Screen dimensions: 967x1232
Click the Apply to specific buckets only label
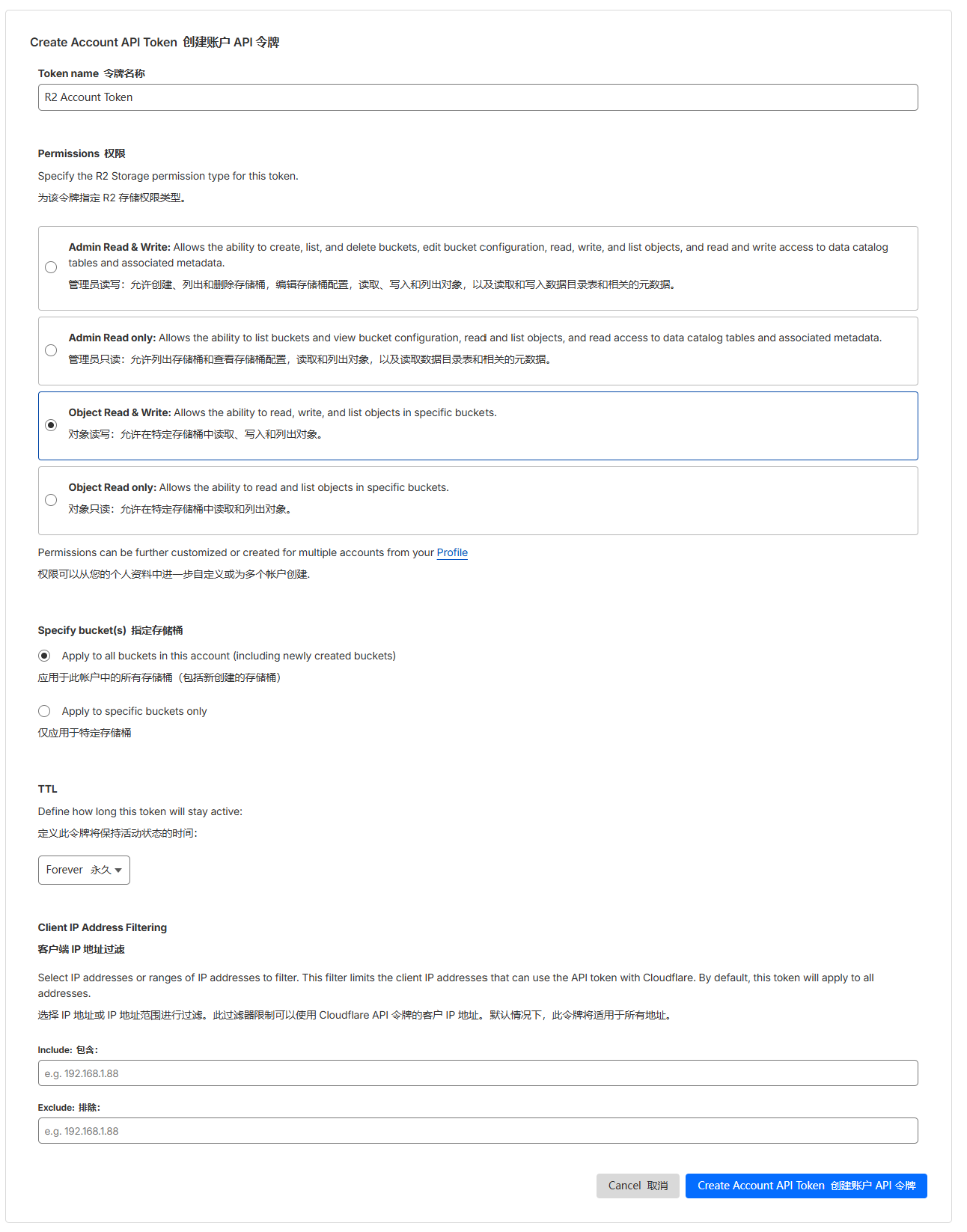tap(134, 711)
